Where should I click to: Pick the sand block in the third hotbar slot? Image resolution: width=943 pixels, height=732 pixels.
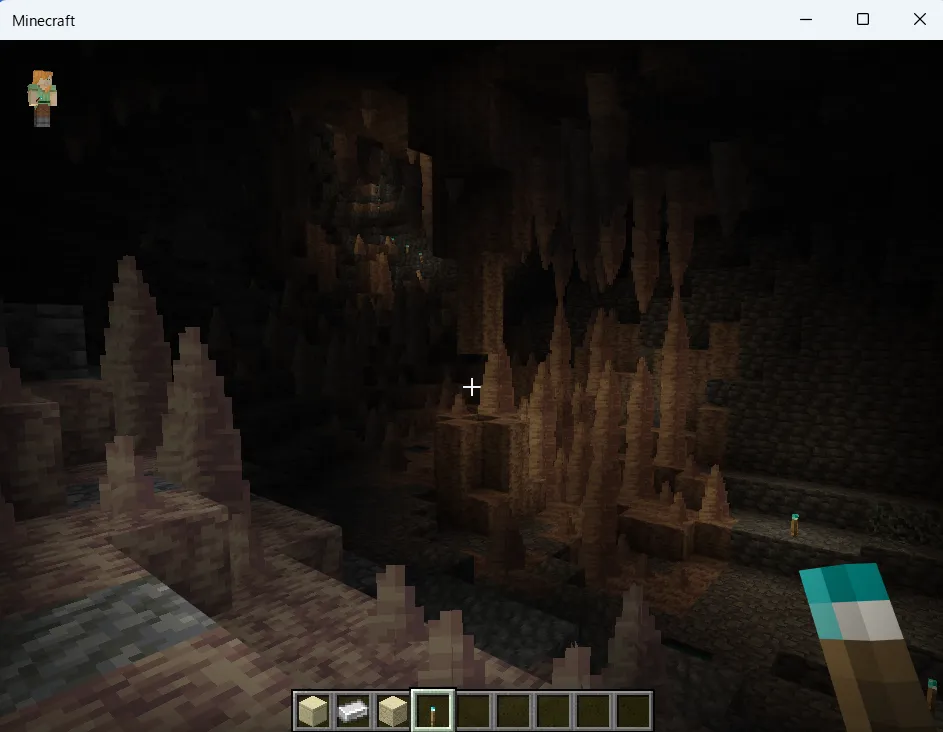[393, 711]
